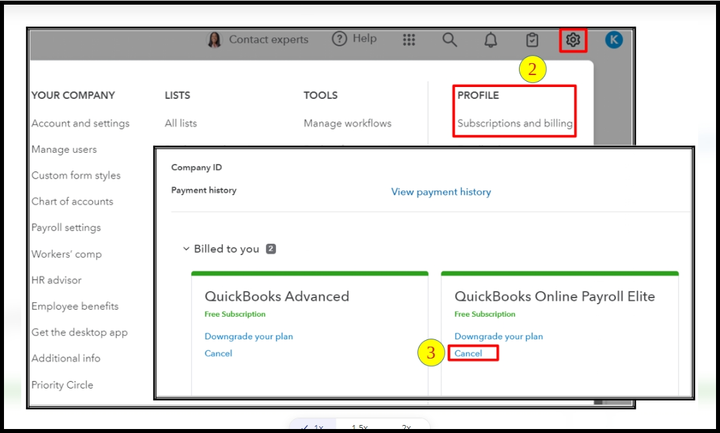The width and height of the screenshot is (720, 433).
Task: Open the notifications bell icon
Action: 490,40
